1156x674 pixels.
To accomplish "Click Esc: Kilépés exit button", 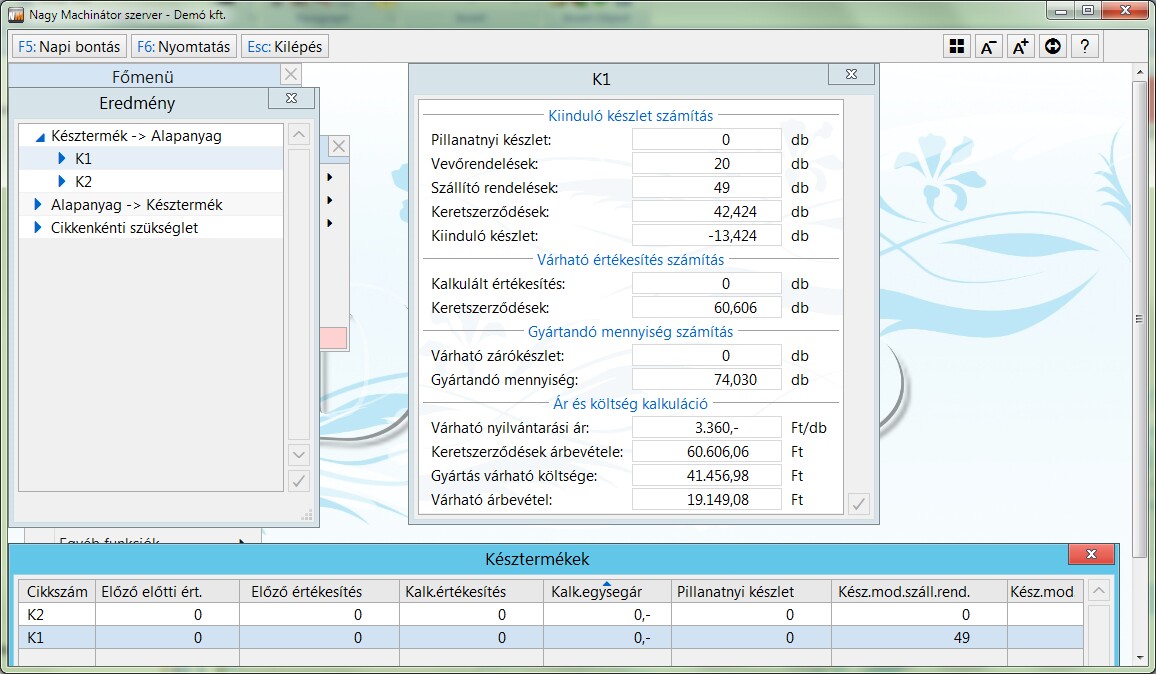I will click(285, 47).
